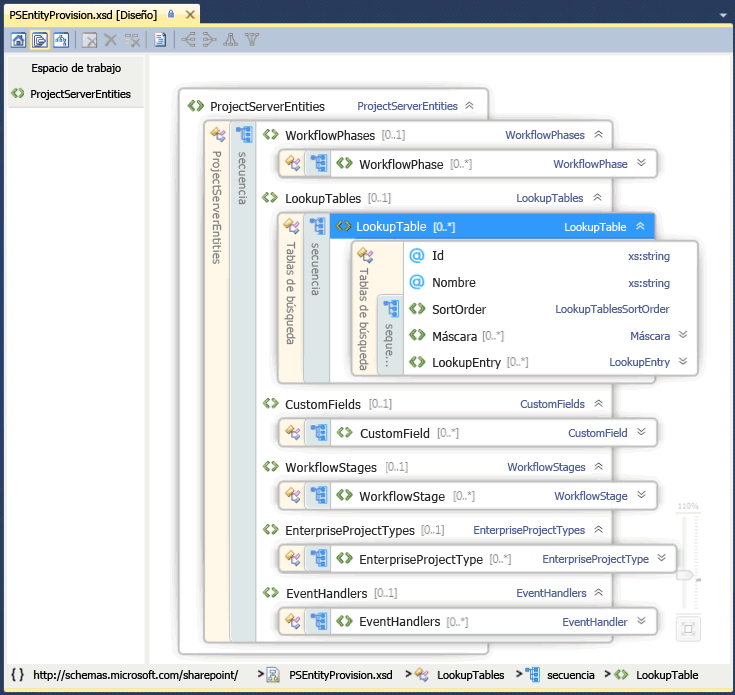
Task: Open the Start View toolbar icon
Action: coord(18,40)
